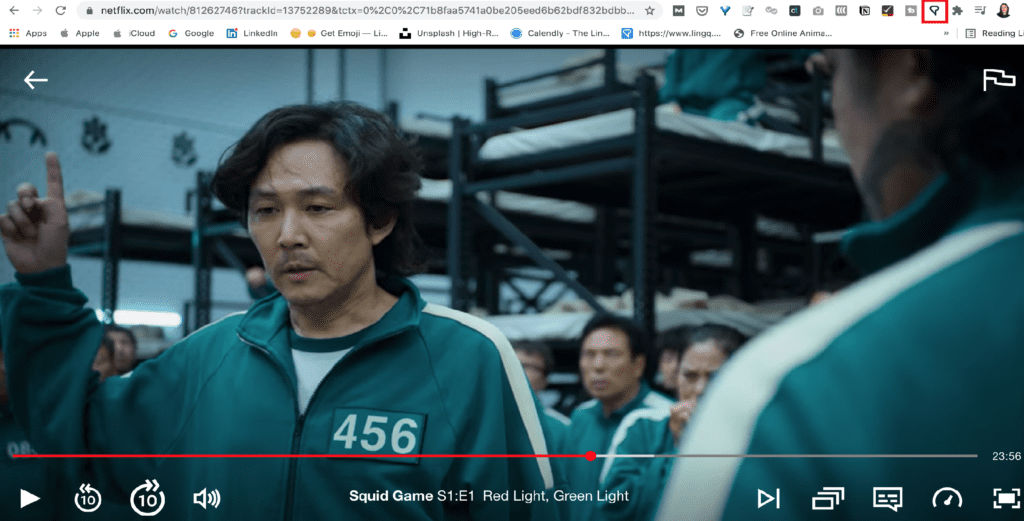This screenshot has width=1024, height=521.
Task: Open the speech-bubble language extension icon
Action: [935, 10]
